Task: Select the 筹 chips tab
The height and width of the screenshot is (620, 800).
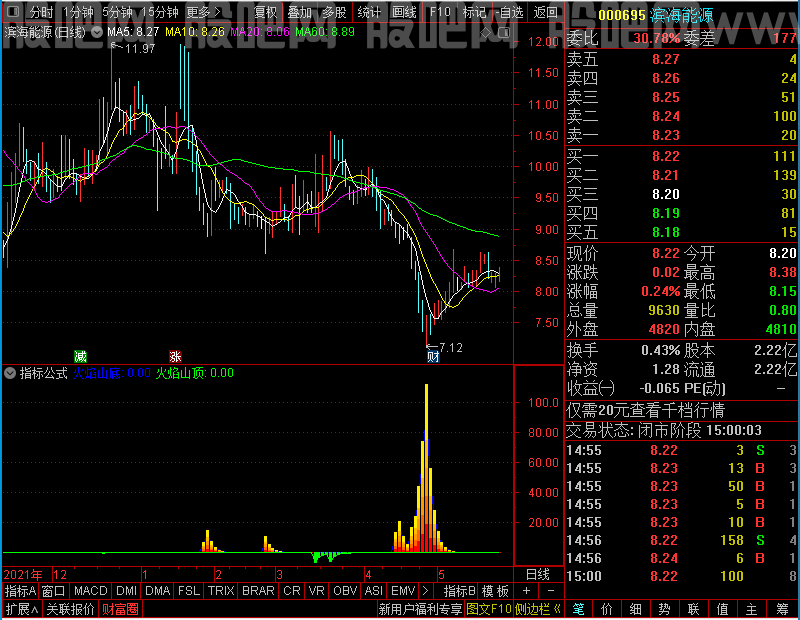Action: click(x=782, y=609)
